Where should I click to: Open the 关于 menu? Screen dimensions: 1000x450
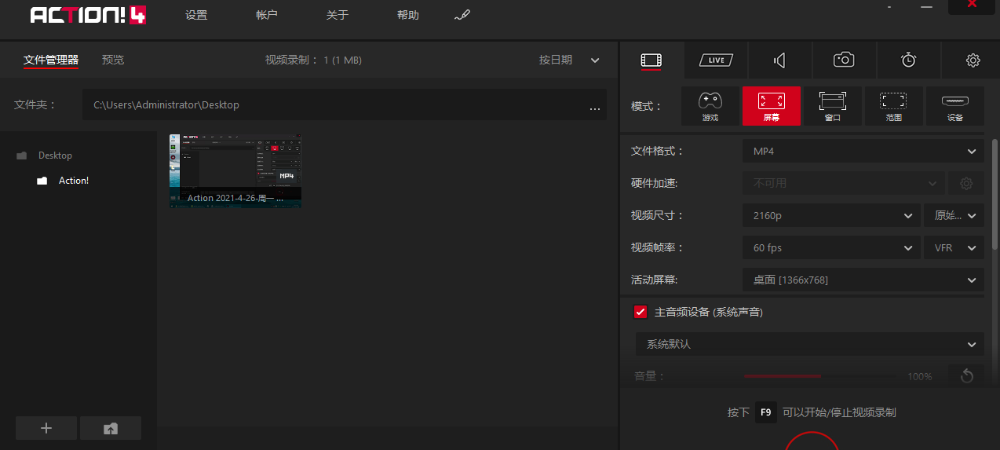[337, 15]
